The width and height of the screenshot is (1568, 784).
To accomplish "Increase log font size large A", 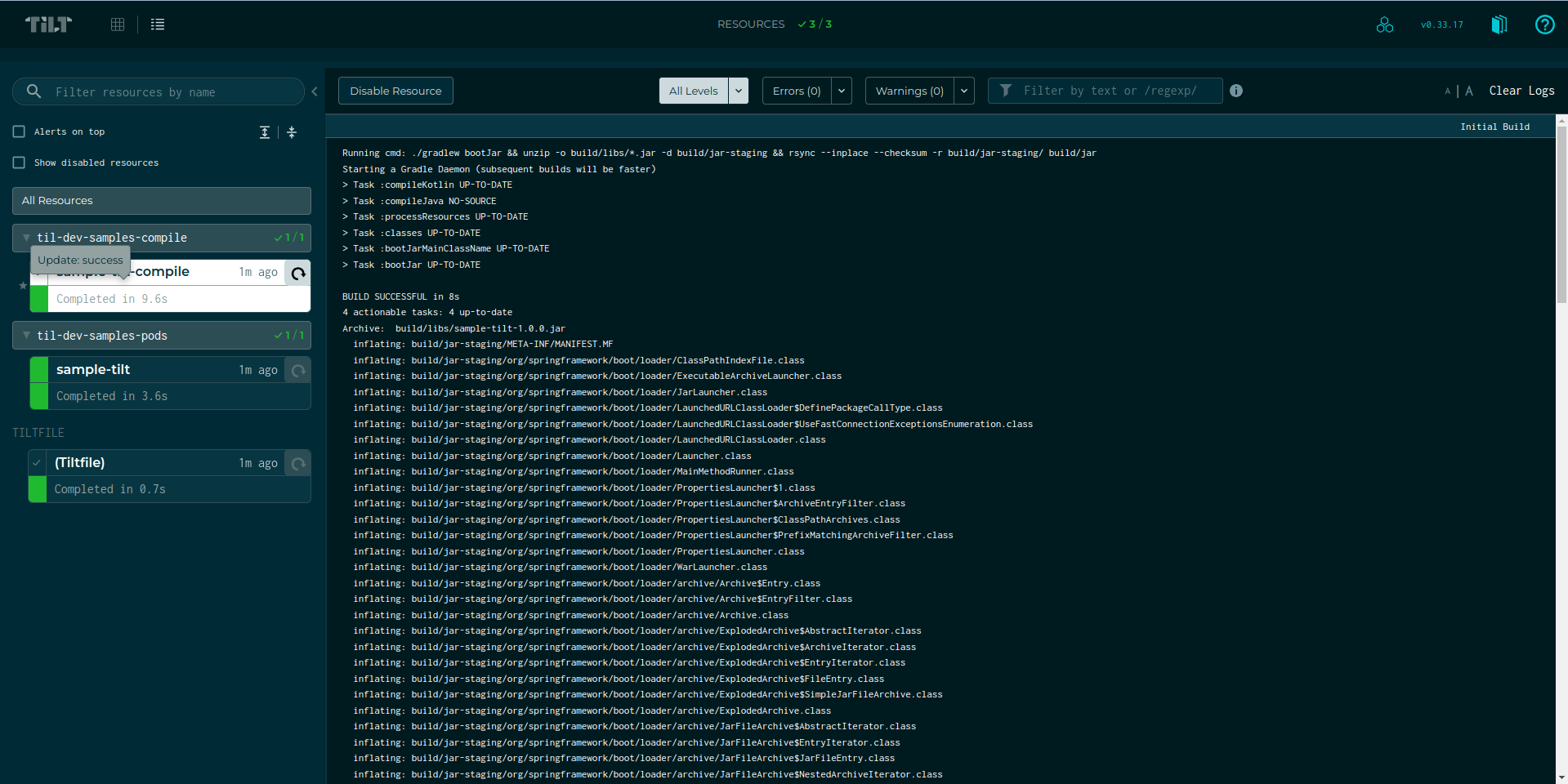I will click(1469, 91).
